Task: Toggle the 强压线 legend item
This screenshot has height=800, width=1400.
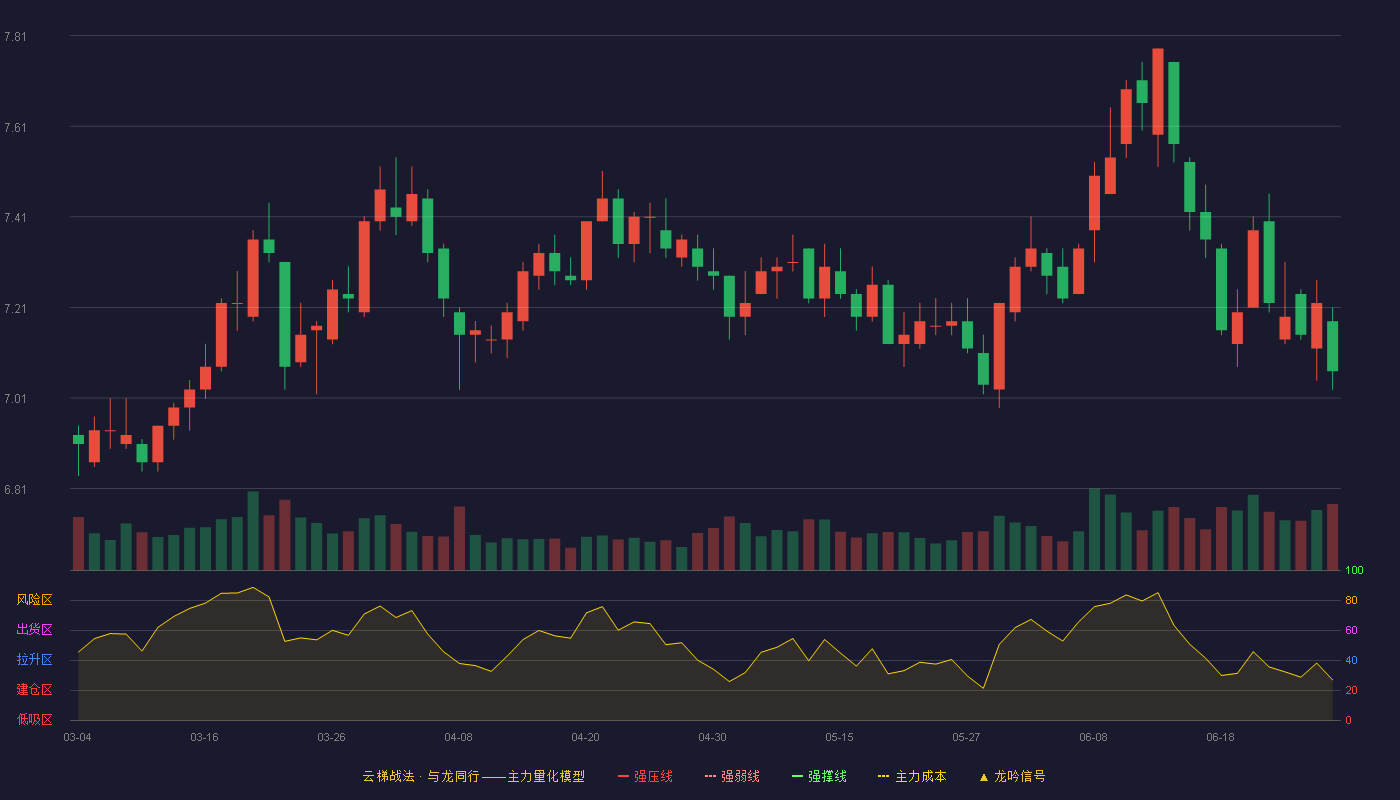Action: tap(645, 776)
